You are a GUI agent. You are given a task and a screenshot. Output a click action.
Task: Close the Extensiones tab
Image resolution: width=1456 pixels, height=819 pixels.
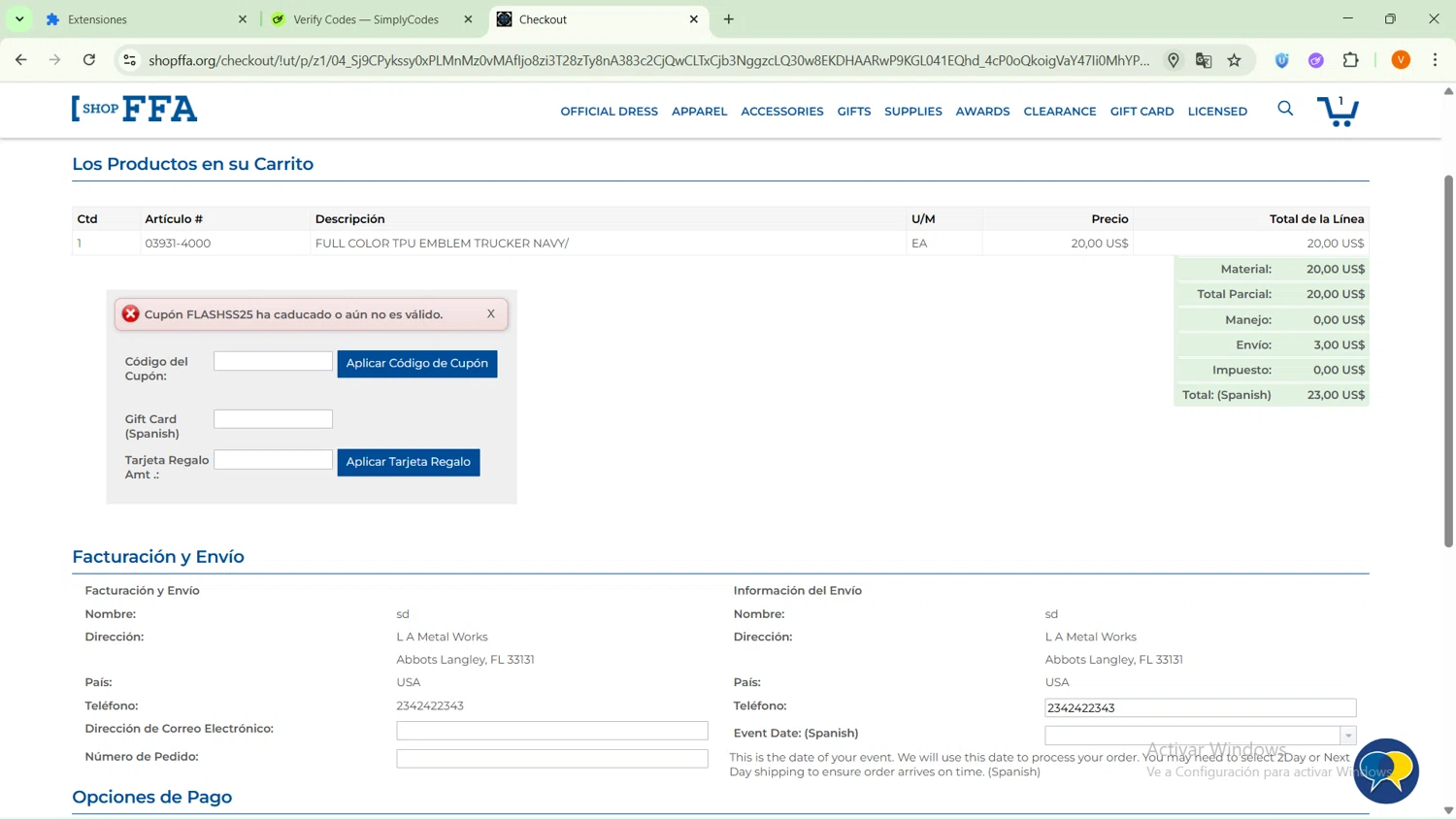coord(243,19)
